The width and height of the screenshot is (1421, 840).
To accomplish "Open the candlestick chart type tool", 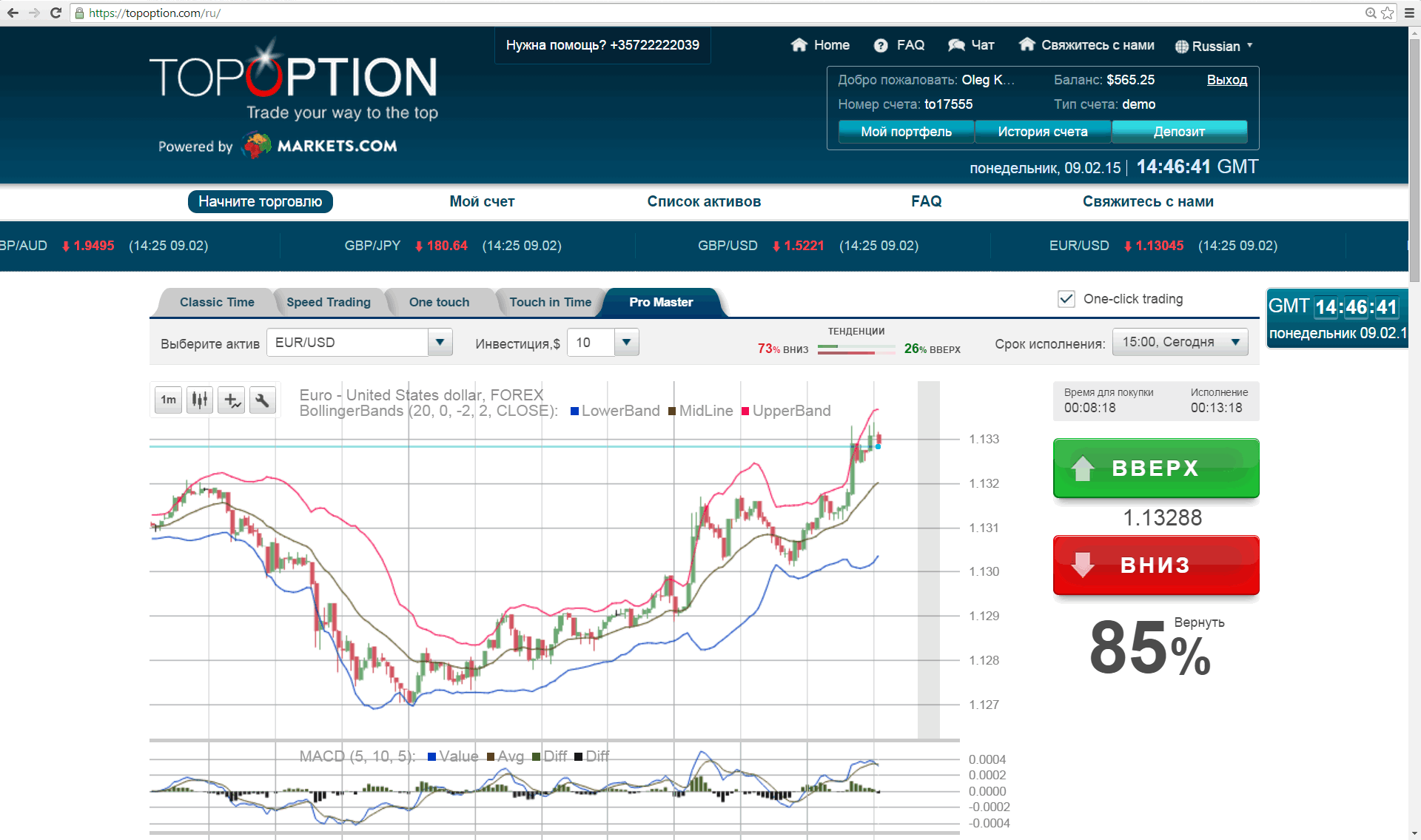I will coord(200,400).
